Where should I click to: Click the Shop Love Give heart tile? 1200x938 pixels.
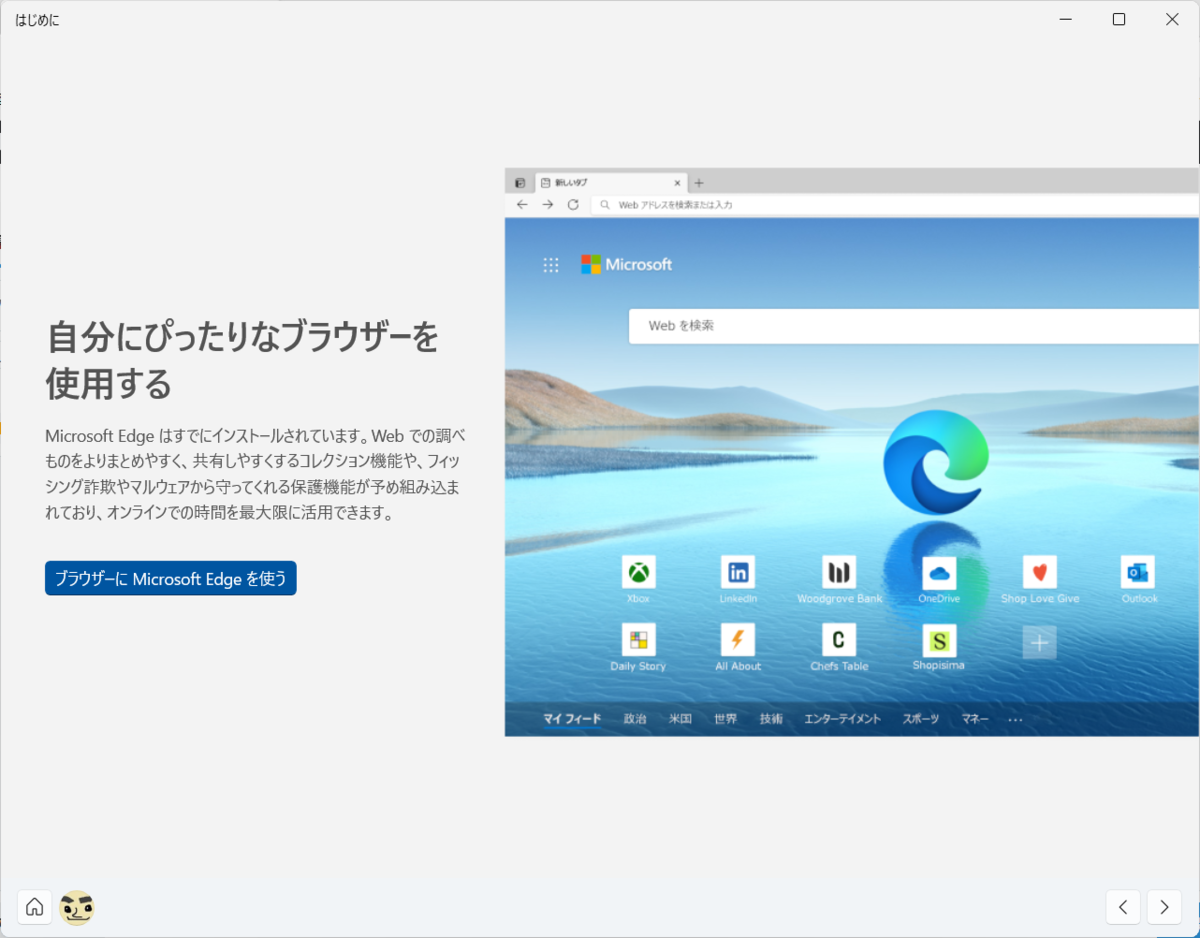[1040, 580]
